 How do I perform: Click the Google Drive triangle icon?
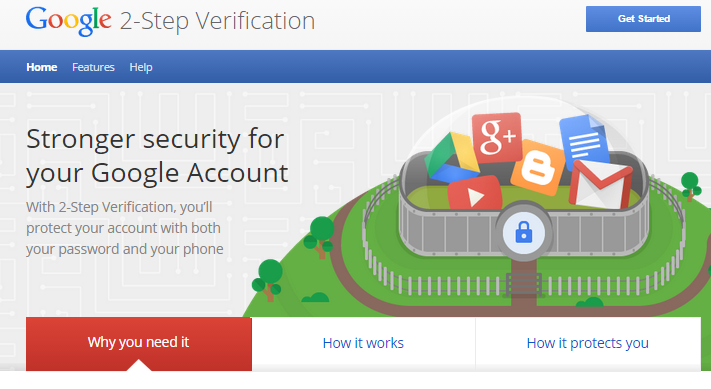tap(451, 157)
